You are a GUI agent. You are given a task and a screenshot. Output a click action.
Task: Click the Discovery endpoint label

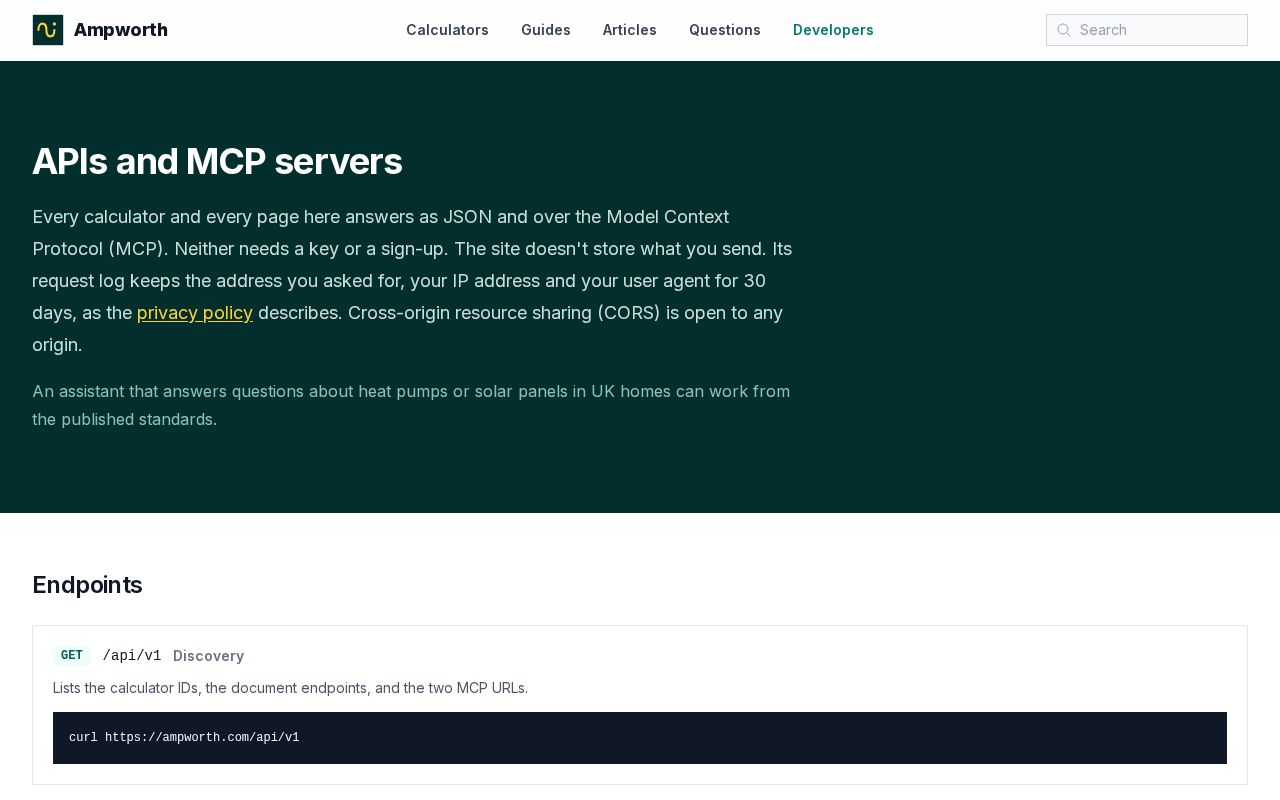pyautogui.click(x=208, y=656)
